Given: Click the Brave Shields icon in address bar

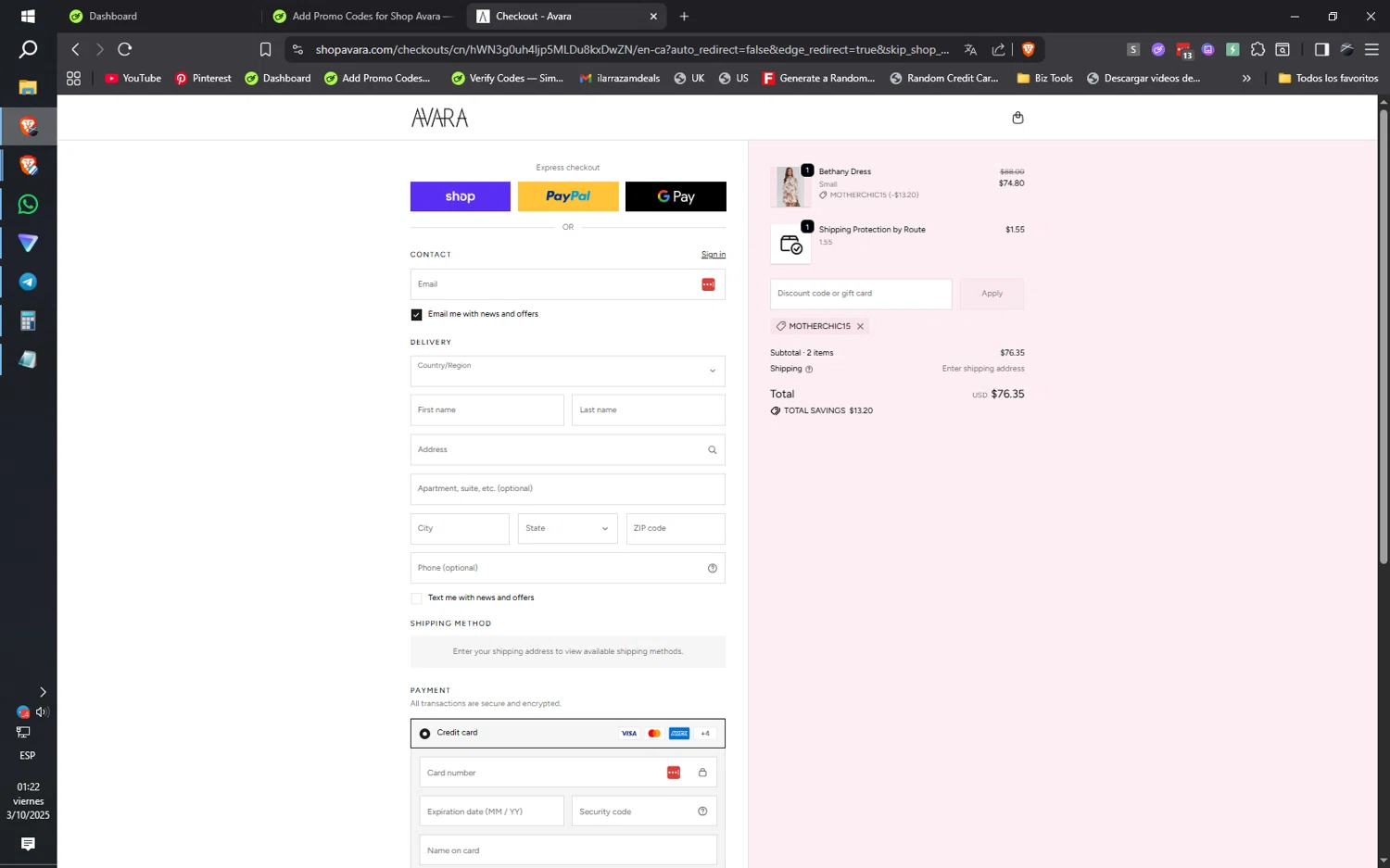Looking at the screenshot, I should (x=1028, y=49).
